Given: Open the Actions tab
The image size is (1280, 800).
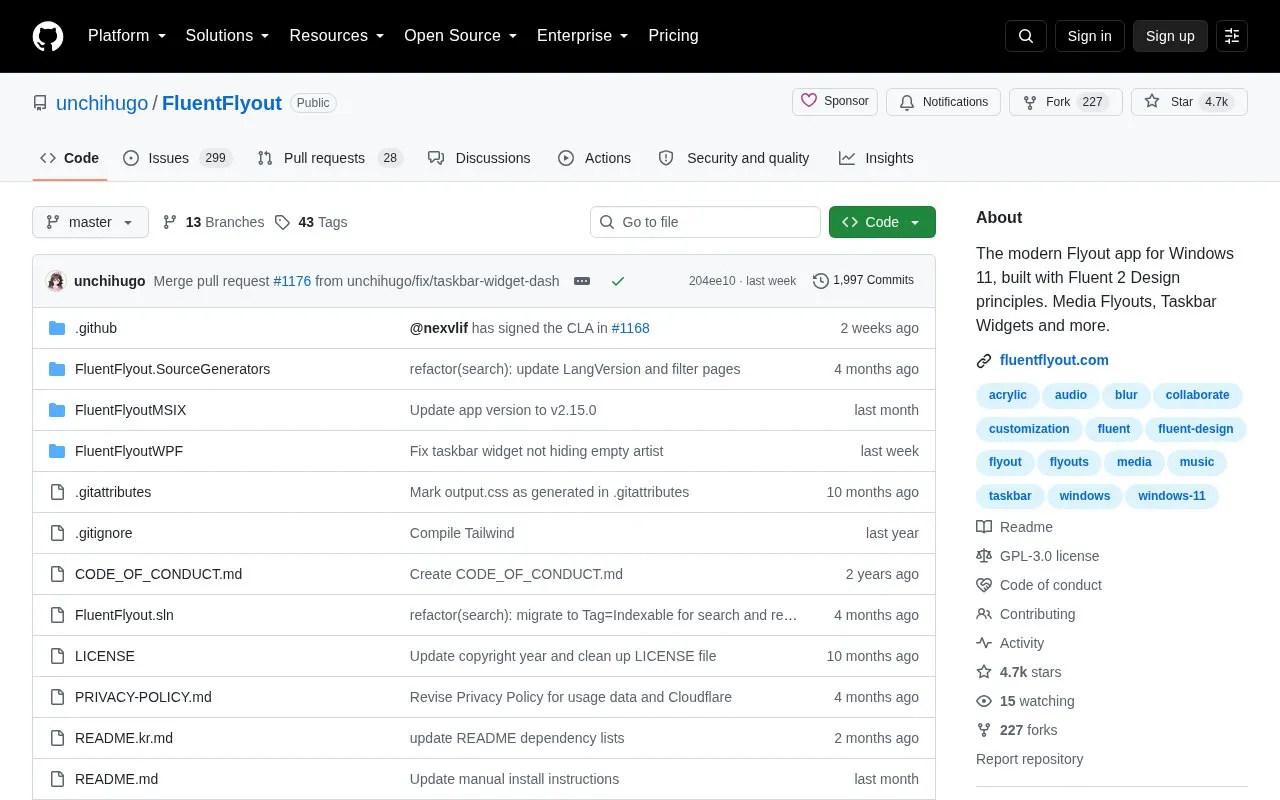Looking at the screenshot, I should coord(595,158).
